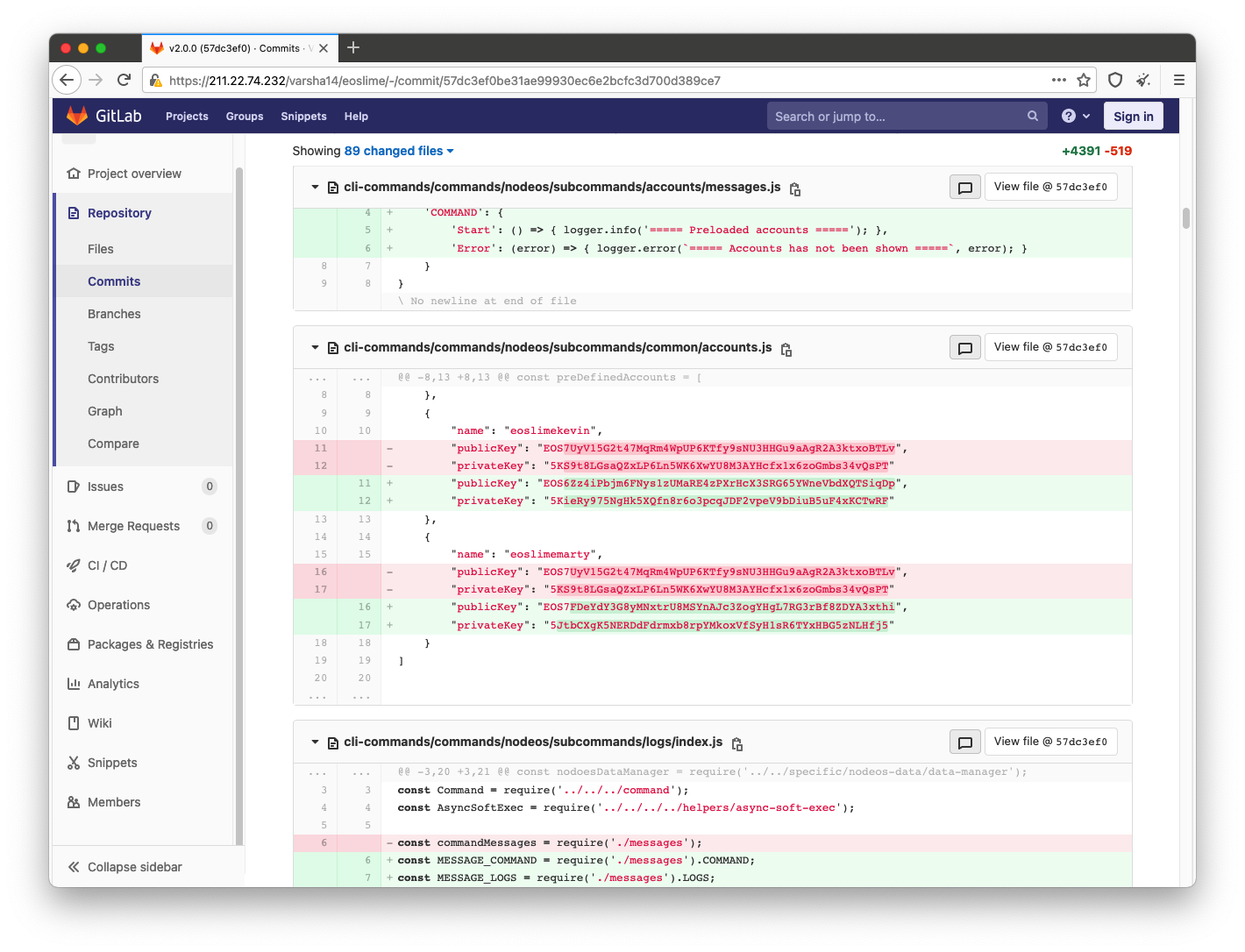The height and width of the screenshot is (952, 1245).
Task: Click the search magnifier icon
Action: coord(1033,116)
